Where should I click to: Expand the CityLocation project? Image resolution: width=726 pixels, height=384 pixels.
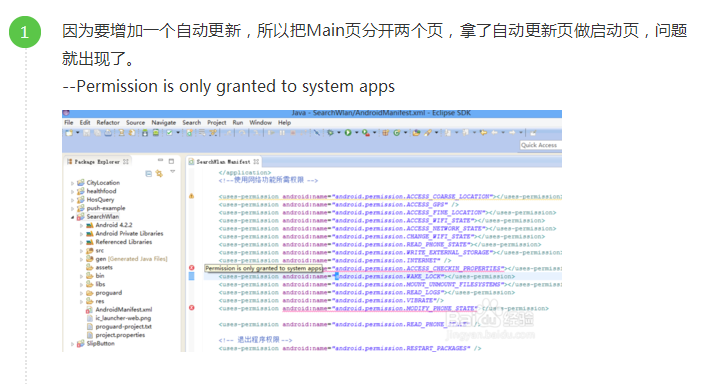point(72,183)
